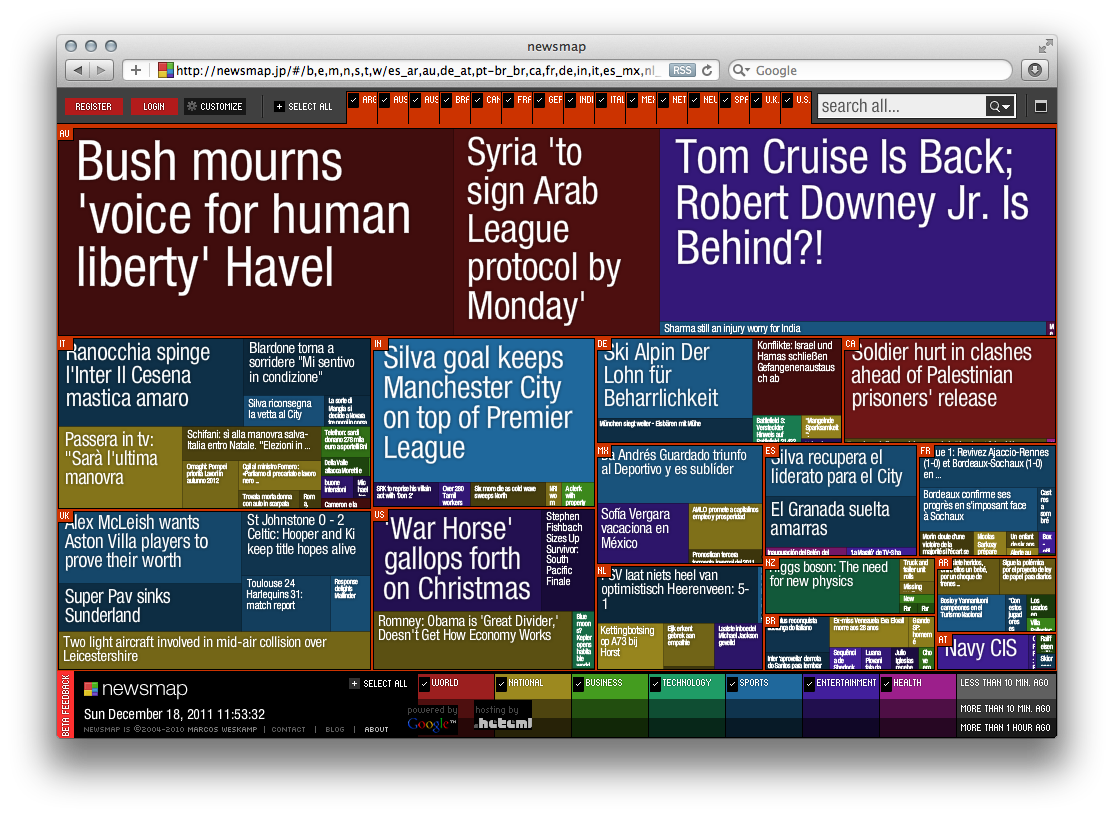Viewport: 1114px width, 817px height.
Task: Uncheck the U.S. country checkbox
Action: [788, 100]
